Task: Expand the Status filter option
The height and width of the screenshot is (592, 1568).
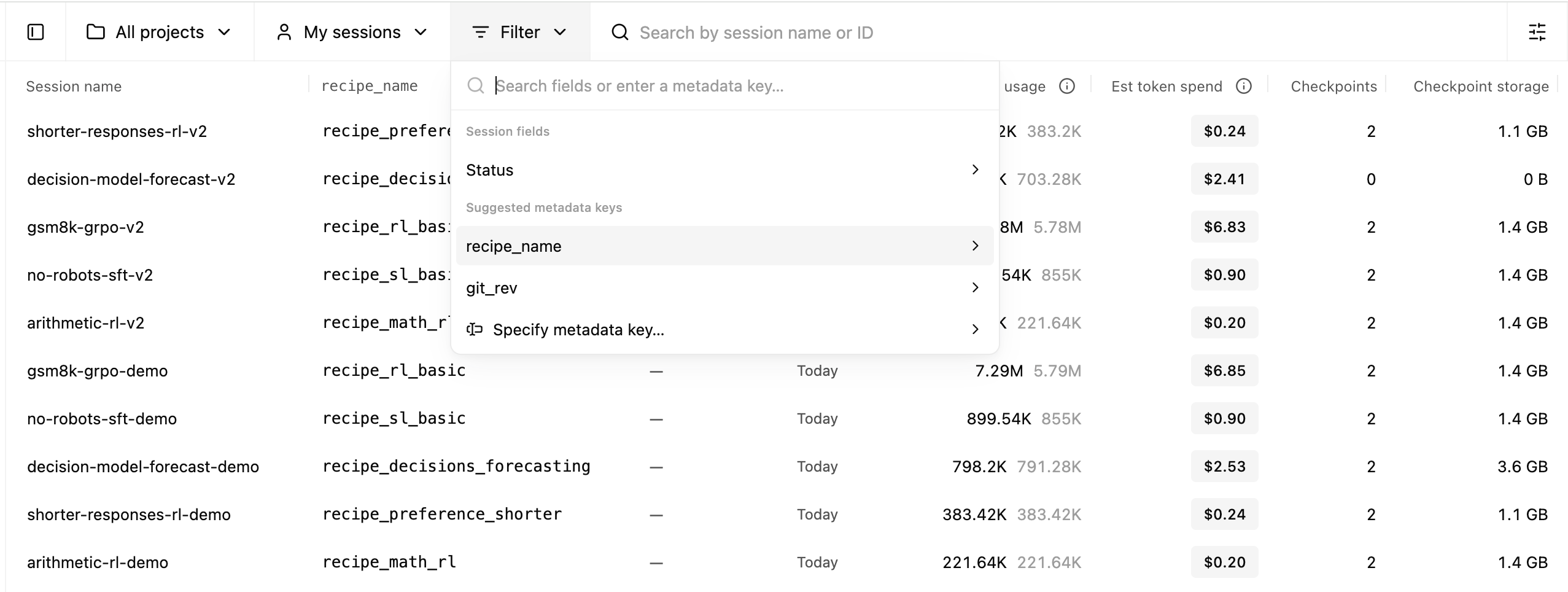Action: 724,169
